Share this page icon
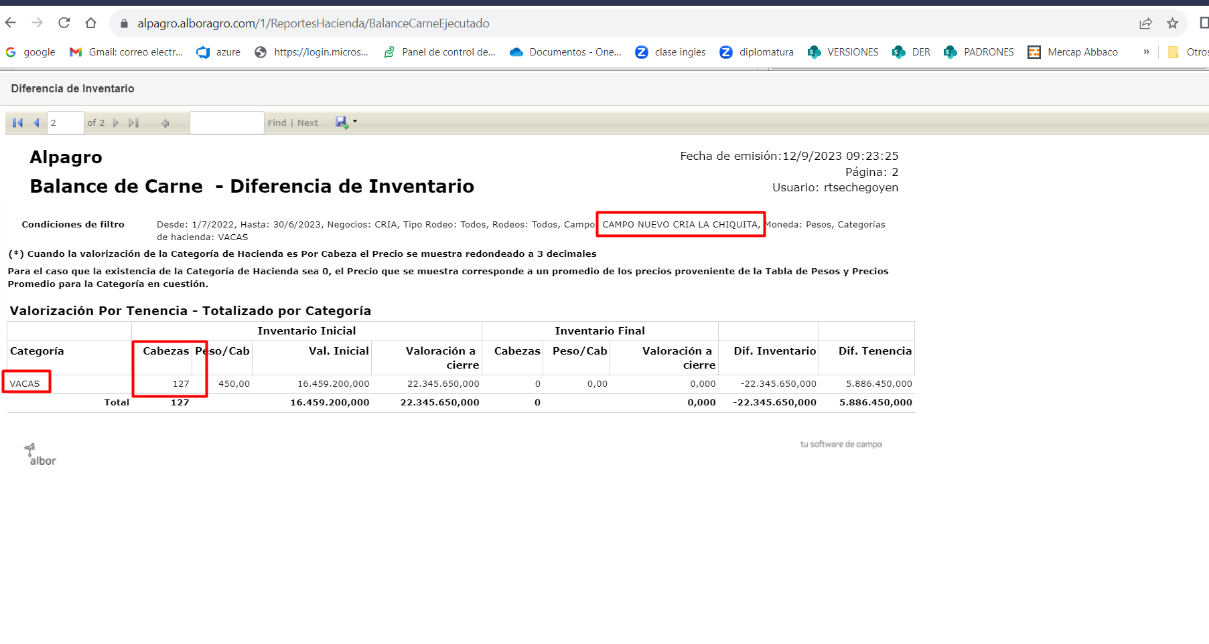The image size is (1209, 644). [x=1145, y=23]
